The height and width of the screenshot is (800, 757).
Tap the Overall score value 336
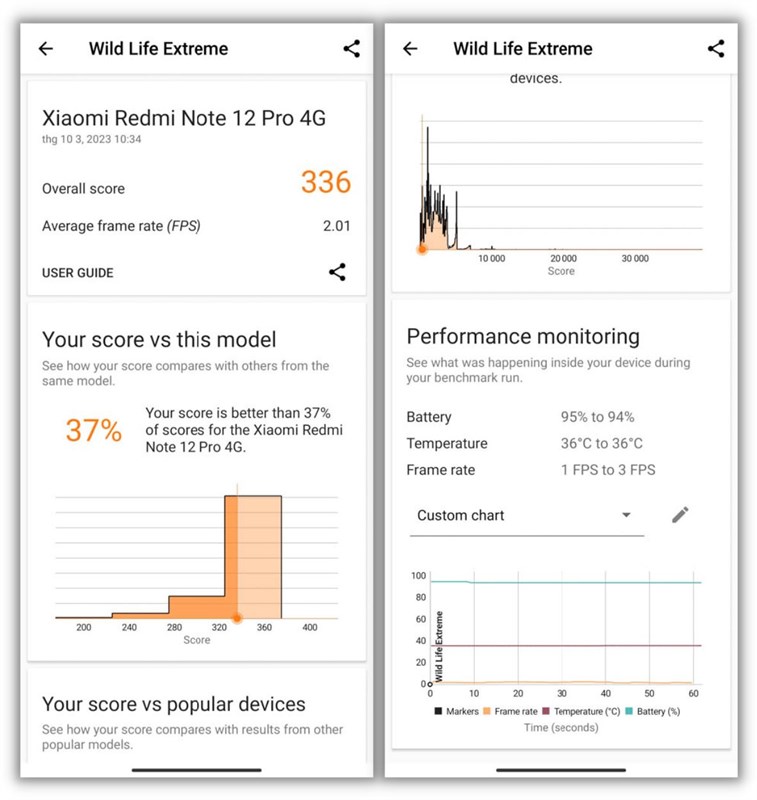tap(327, 183)
